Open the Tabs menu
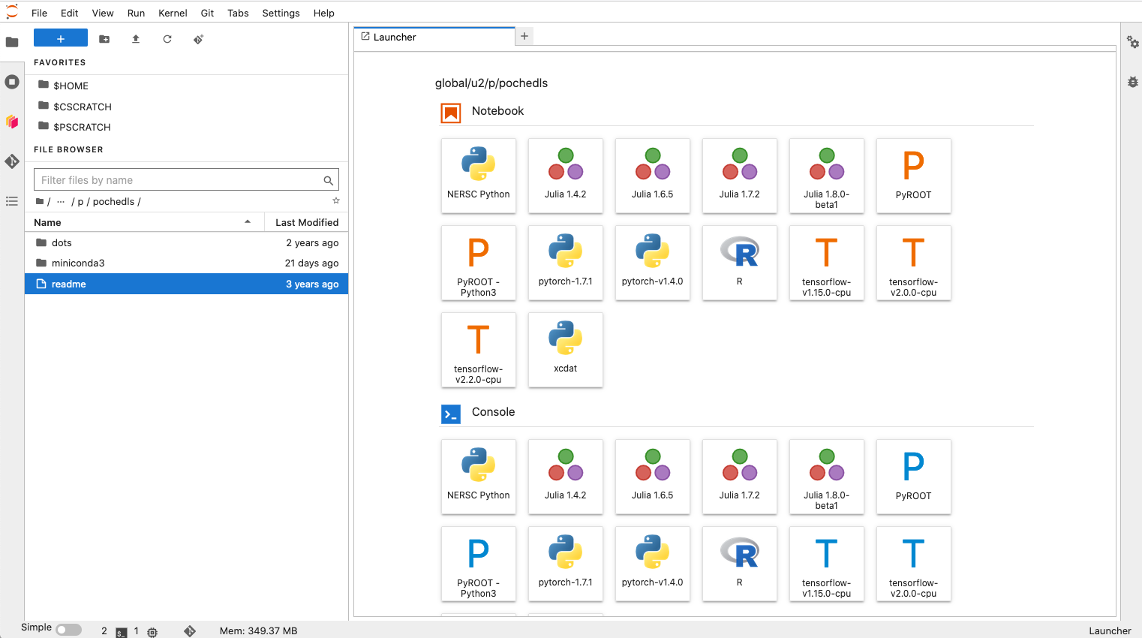 click(238, 13)
